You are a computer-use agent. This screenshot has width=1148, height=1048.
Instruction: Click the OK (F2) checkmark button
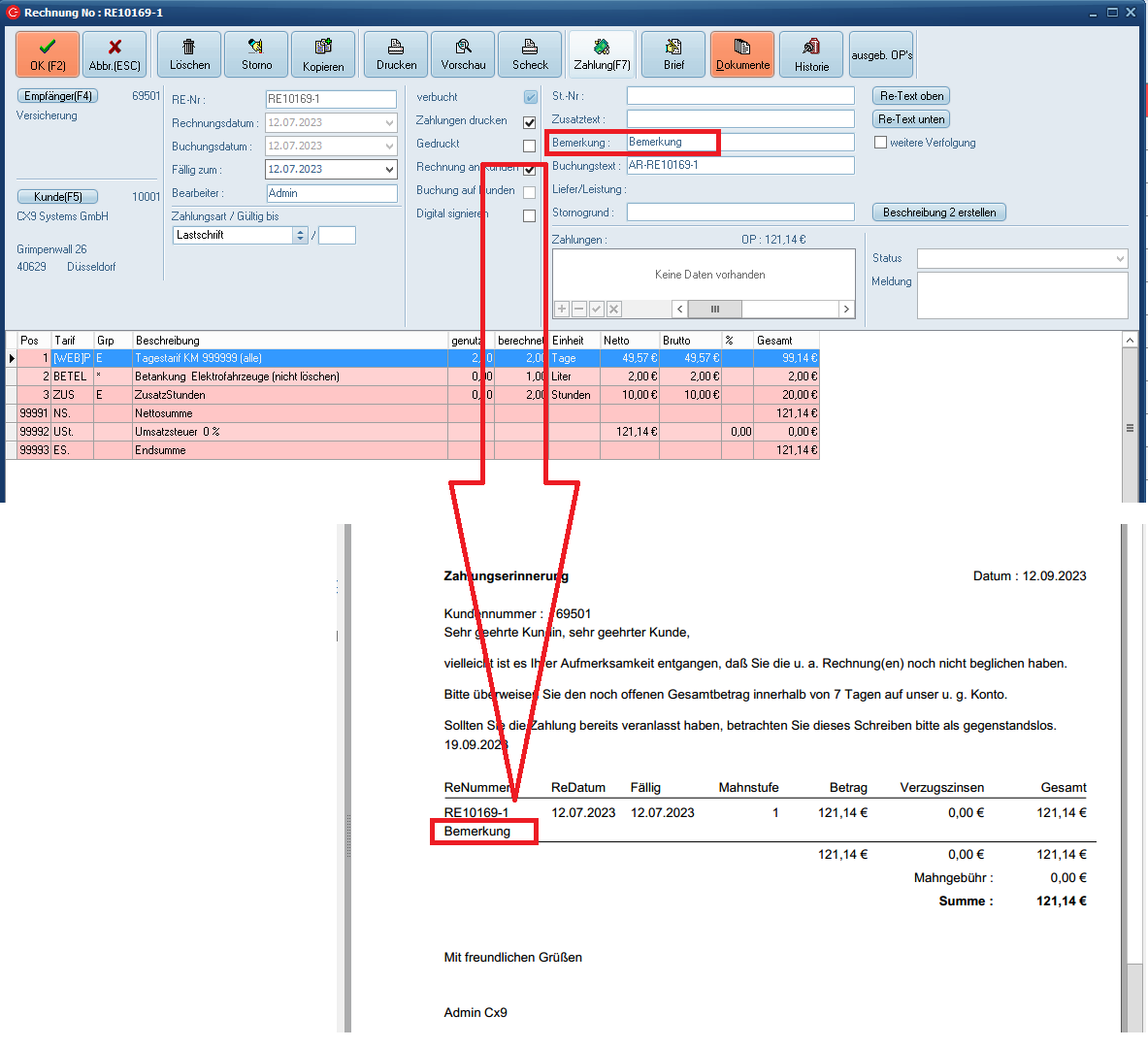click(48, 54)
